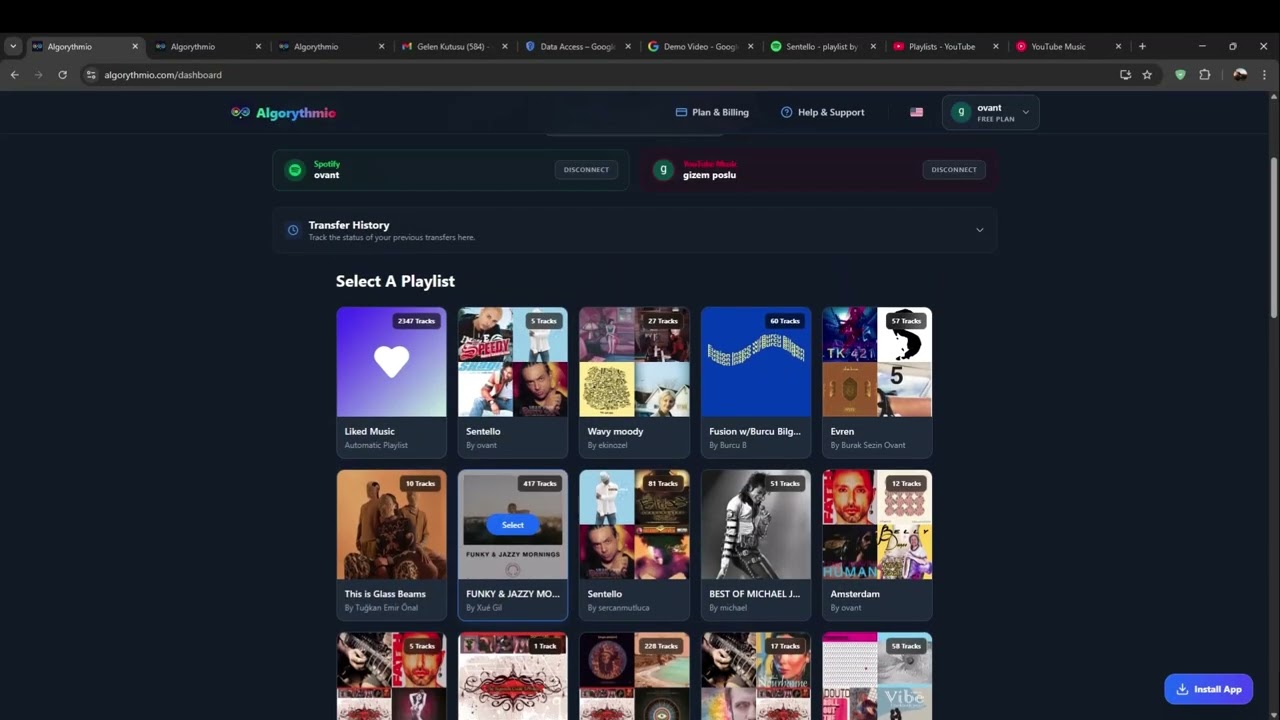
Task: Click the install app icon in the address bar
Action: [x=1125, y=75]
